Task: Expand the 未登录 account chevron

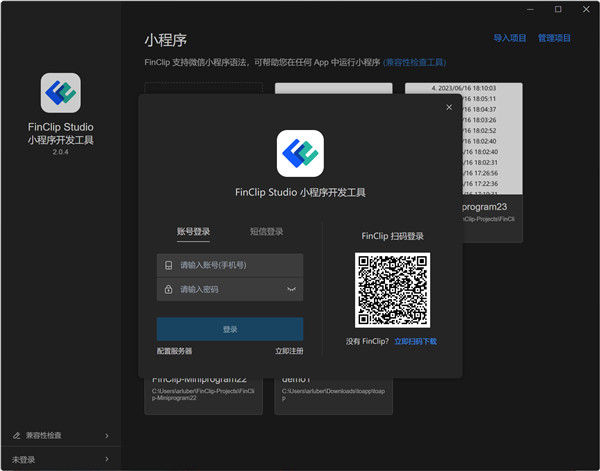Action: click(x=107, y=459)
